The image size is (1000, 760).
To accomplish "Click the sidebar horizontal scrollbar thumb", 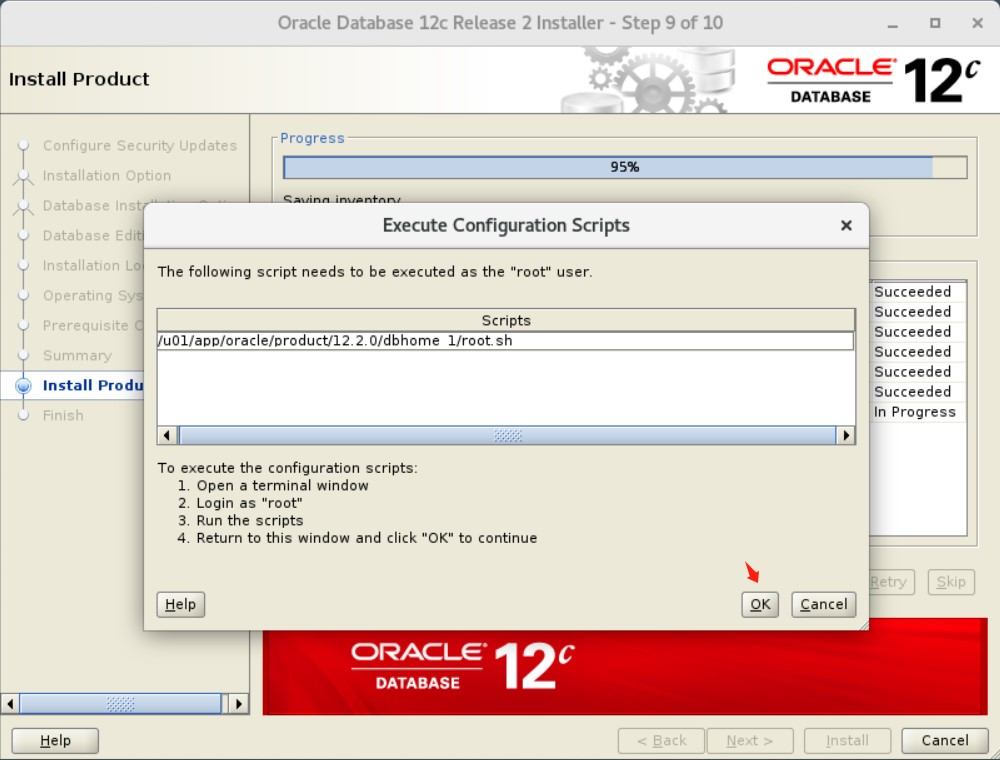I will pyautogui.click(x=121, y=704).
